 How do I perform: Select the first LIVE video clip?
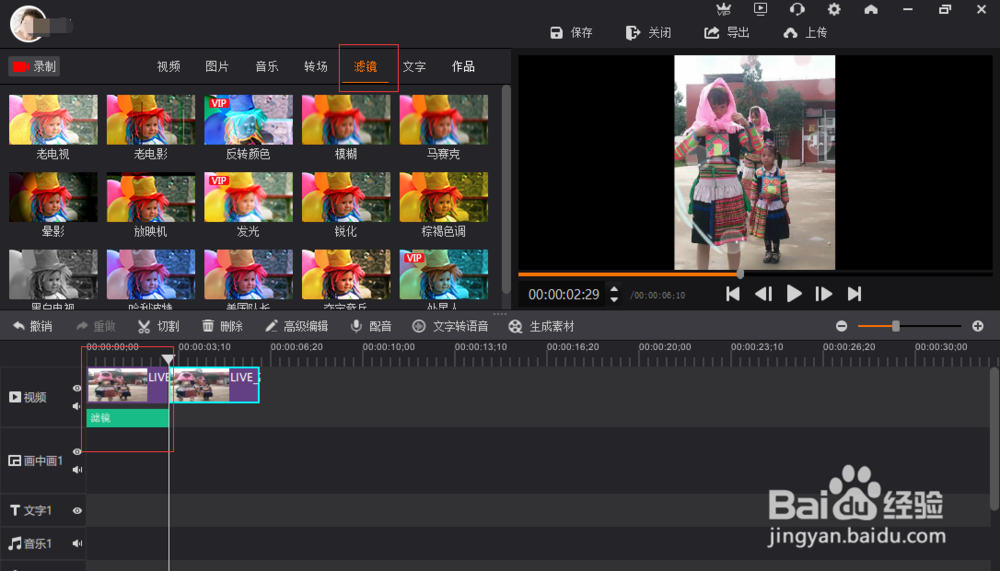128,385
